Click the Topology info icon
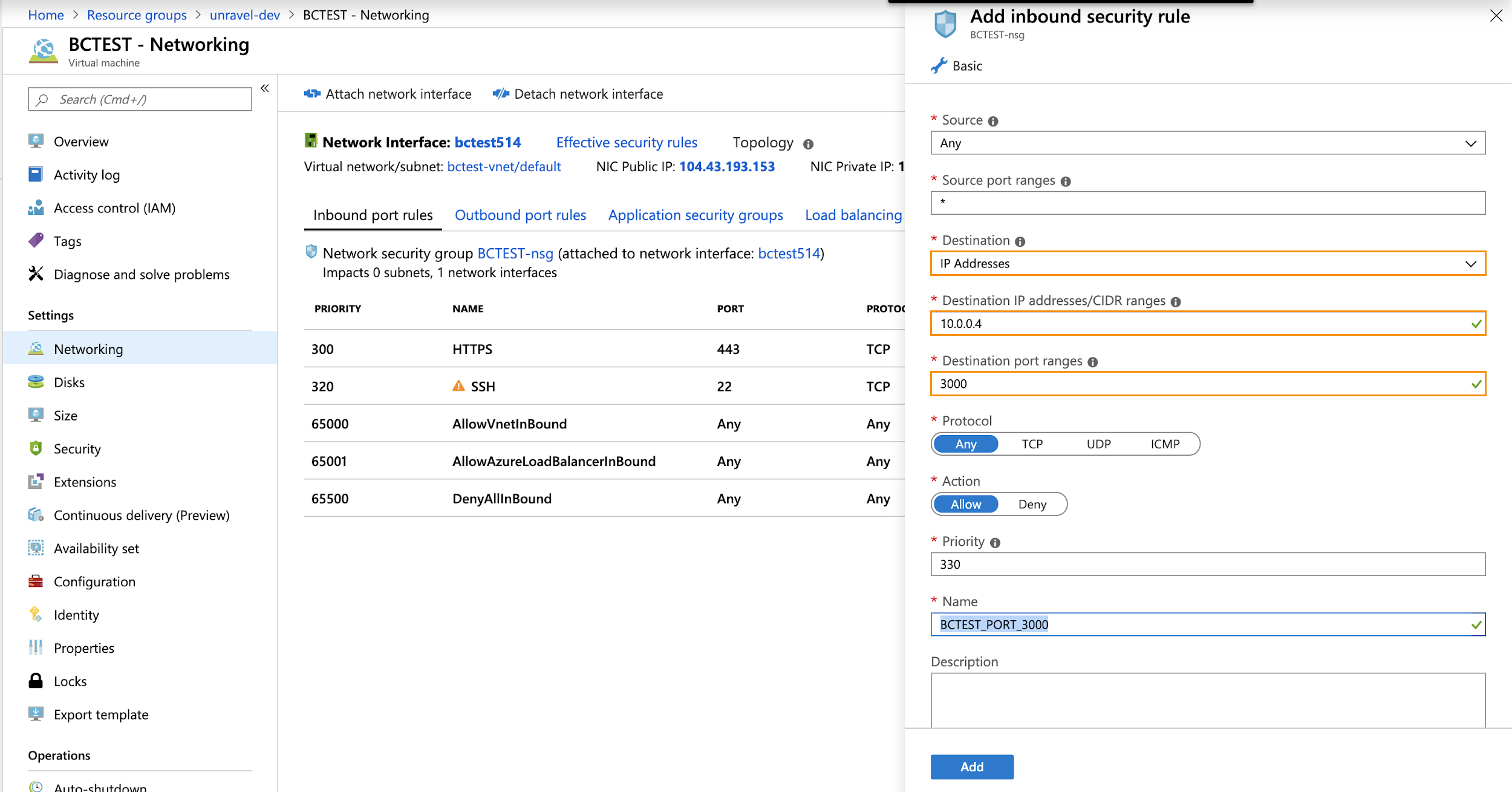This screenshot has height=792, width=1512. click(x=808, y=144)
